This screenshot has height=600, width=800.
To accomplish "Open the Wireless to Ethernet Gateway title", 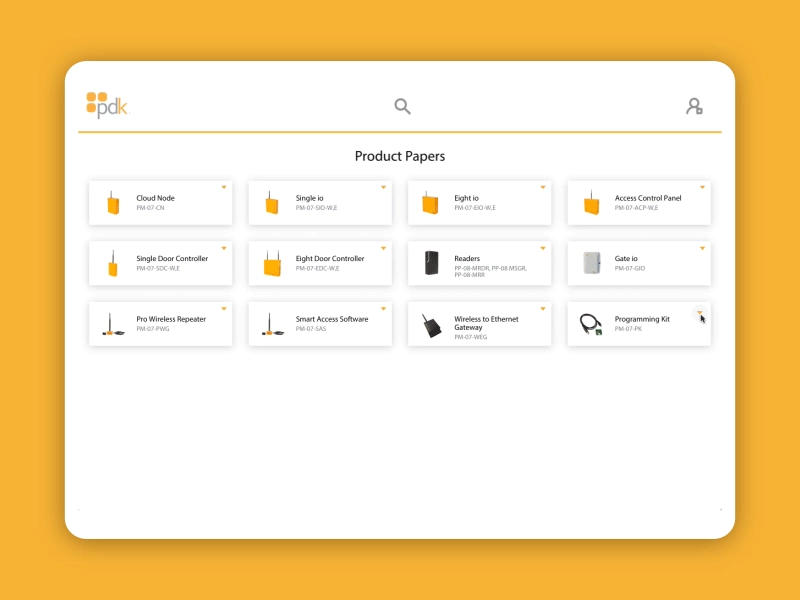I will pyautogui.click(x=486, y=323).
